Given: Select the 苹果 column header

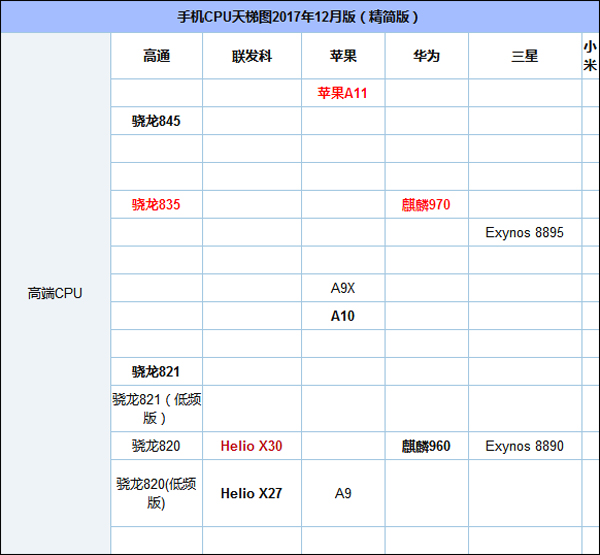Looking at the screenshot, I should point(343,56).
